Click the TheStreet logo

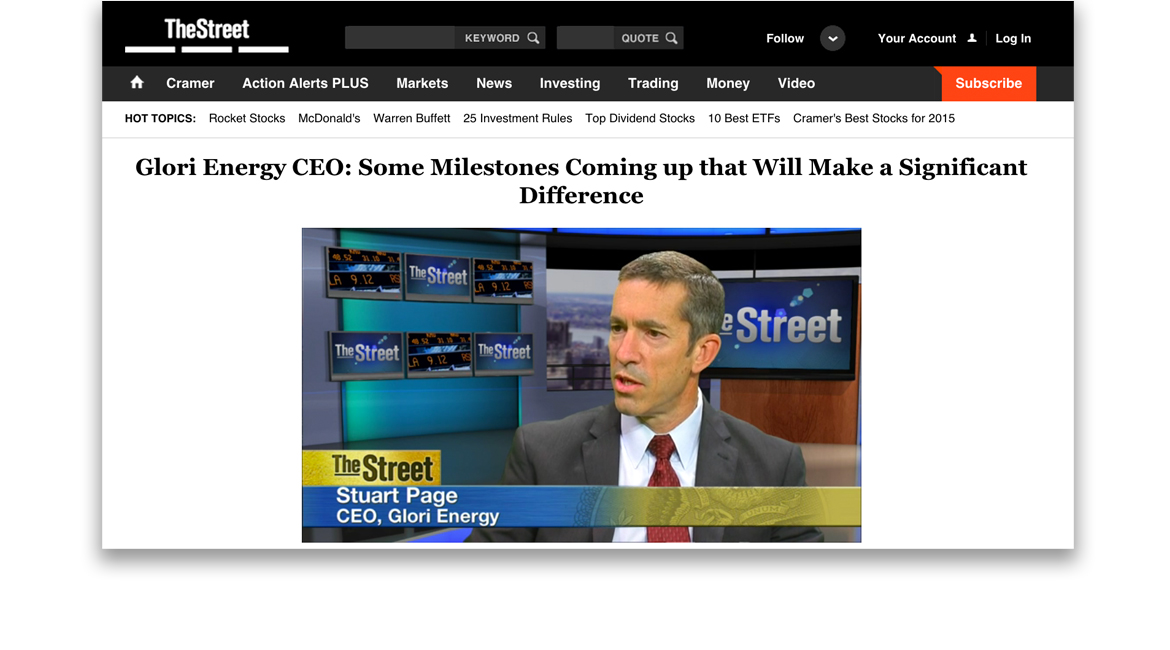tap(207, 34)
